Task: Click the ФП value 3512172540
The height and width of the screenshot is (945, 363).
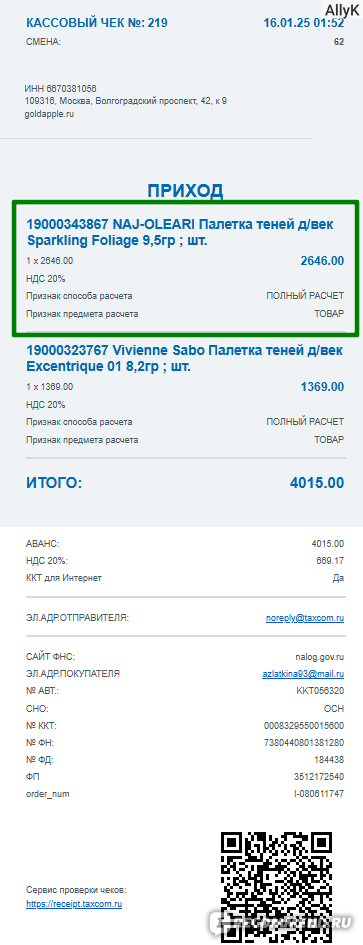Action: tap(319, 777)
